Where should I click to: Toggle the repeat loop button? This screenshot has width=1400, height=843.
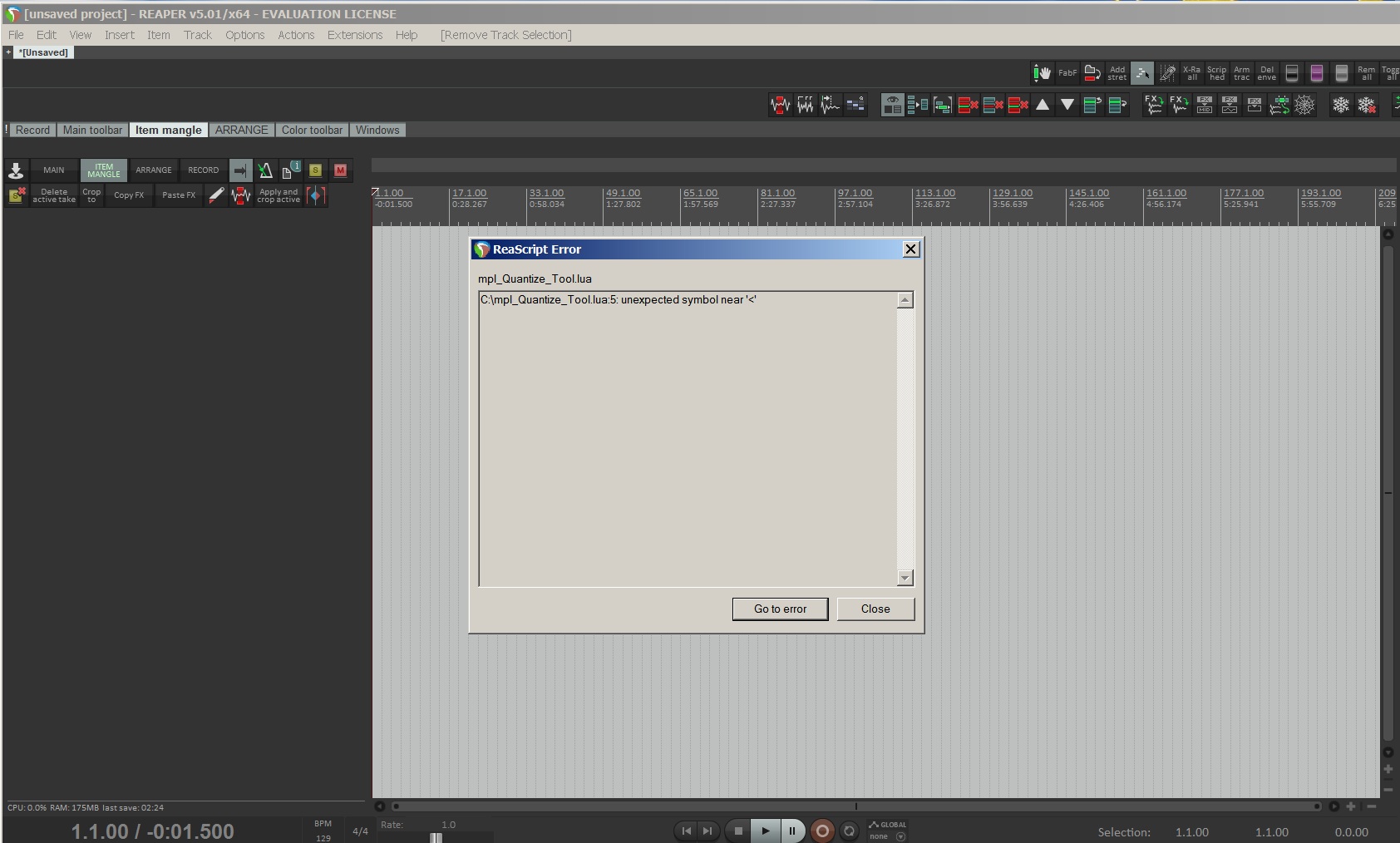(x=849, y=831)
